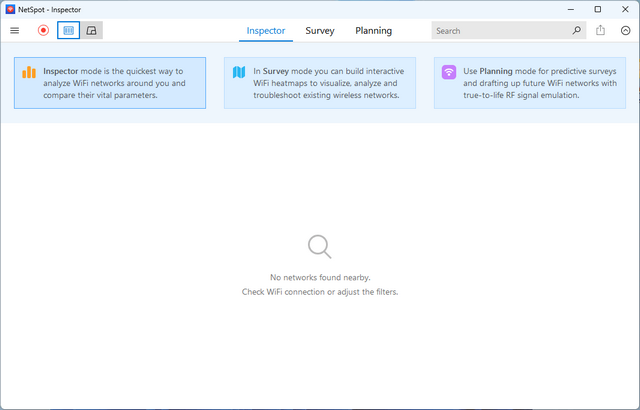
Task: Click the large empty-state magnifier icon
Action: pos(320,246)
